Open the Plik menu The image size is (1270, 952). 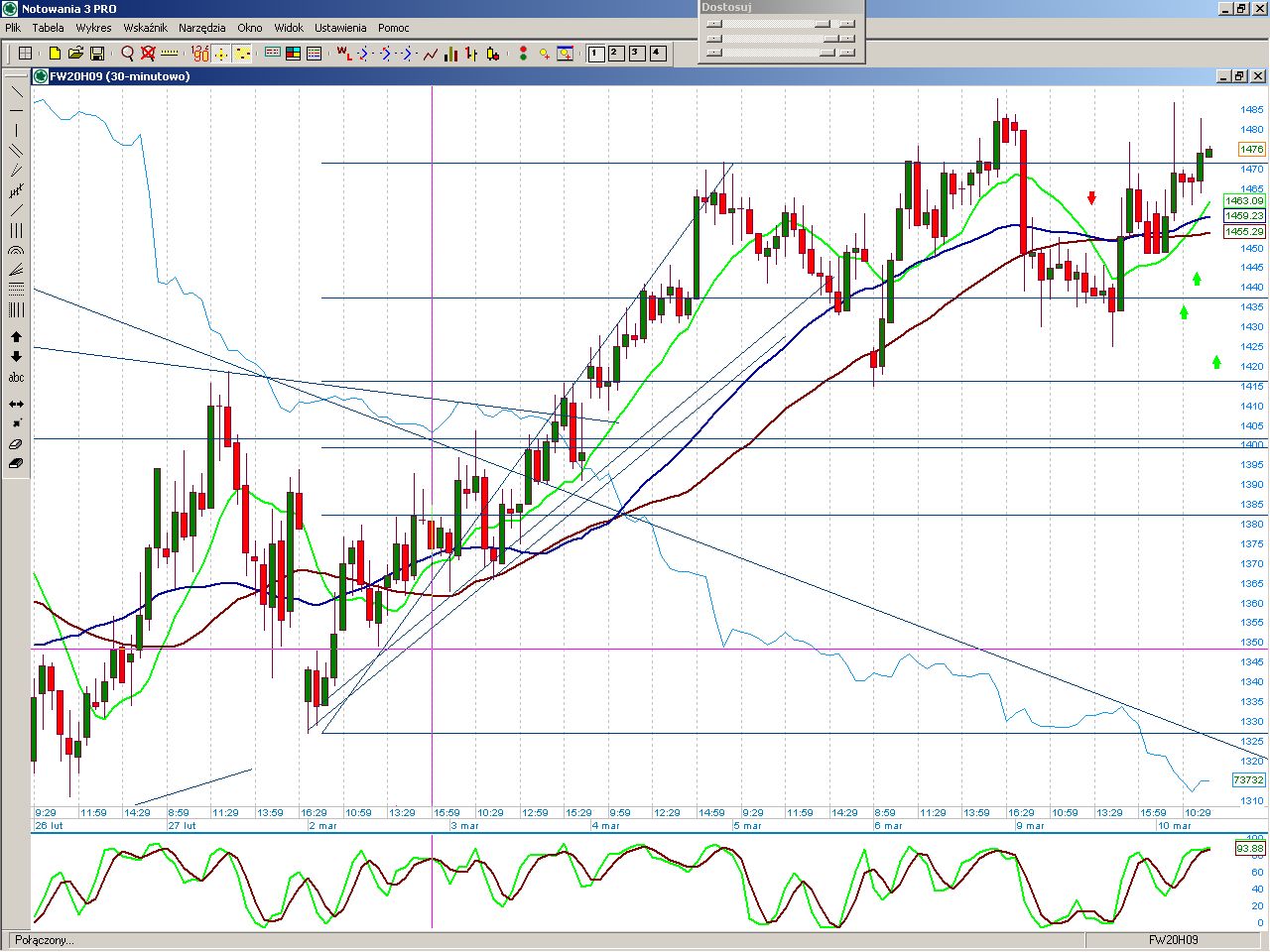tap(13, 28)
